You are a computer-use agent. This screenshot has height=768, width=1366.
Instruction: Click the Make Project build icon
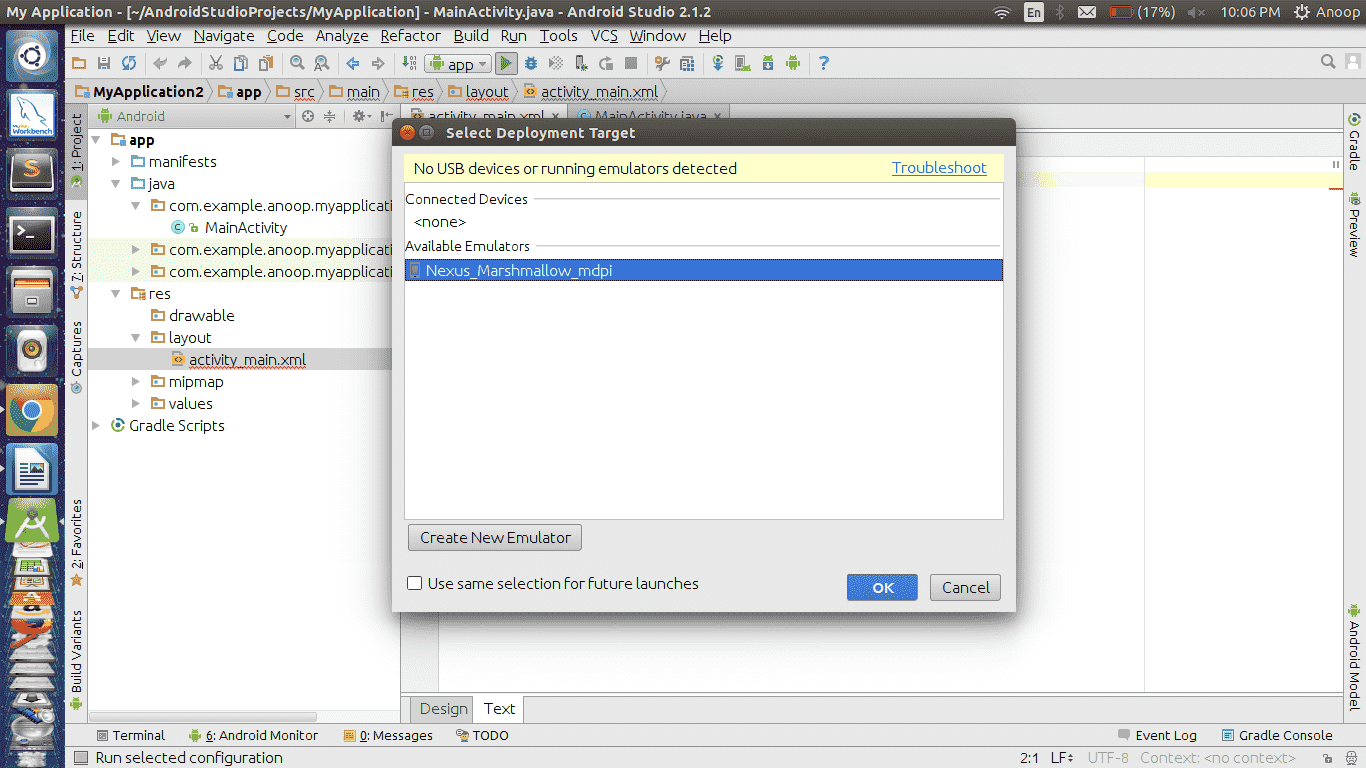tap(409, 63)
